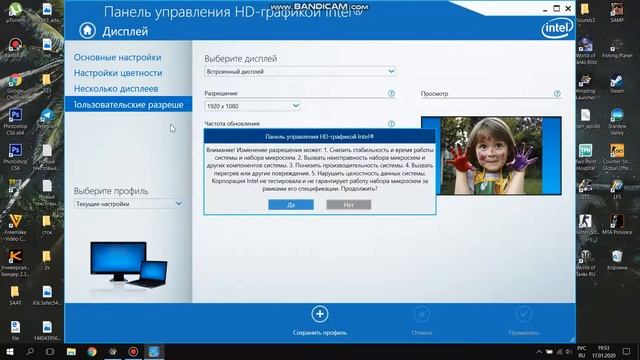
Task: Open File Explorer from the taskbar
Action: [71, 351]
